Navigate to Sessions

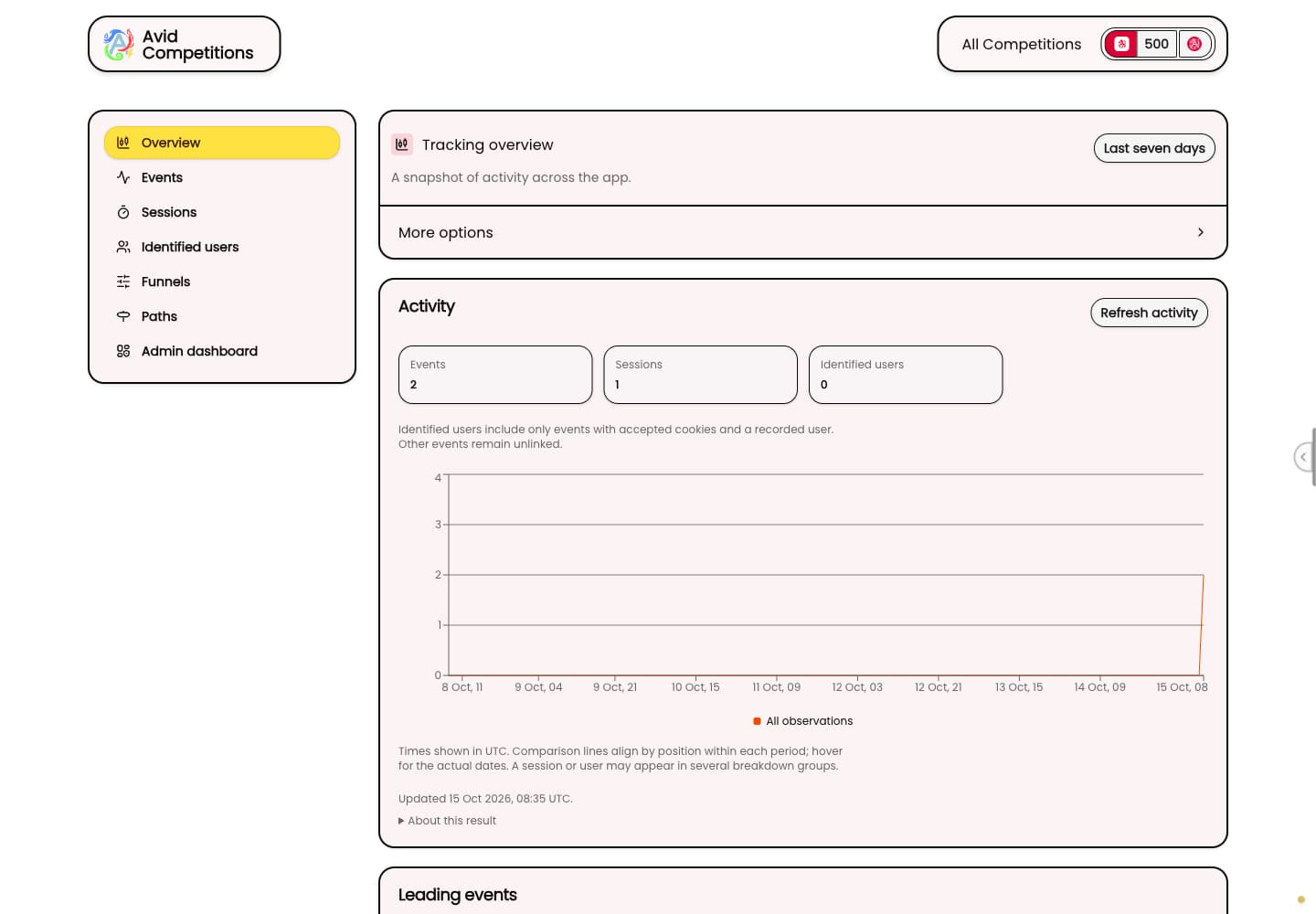pos(222,212)
